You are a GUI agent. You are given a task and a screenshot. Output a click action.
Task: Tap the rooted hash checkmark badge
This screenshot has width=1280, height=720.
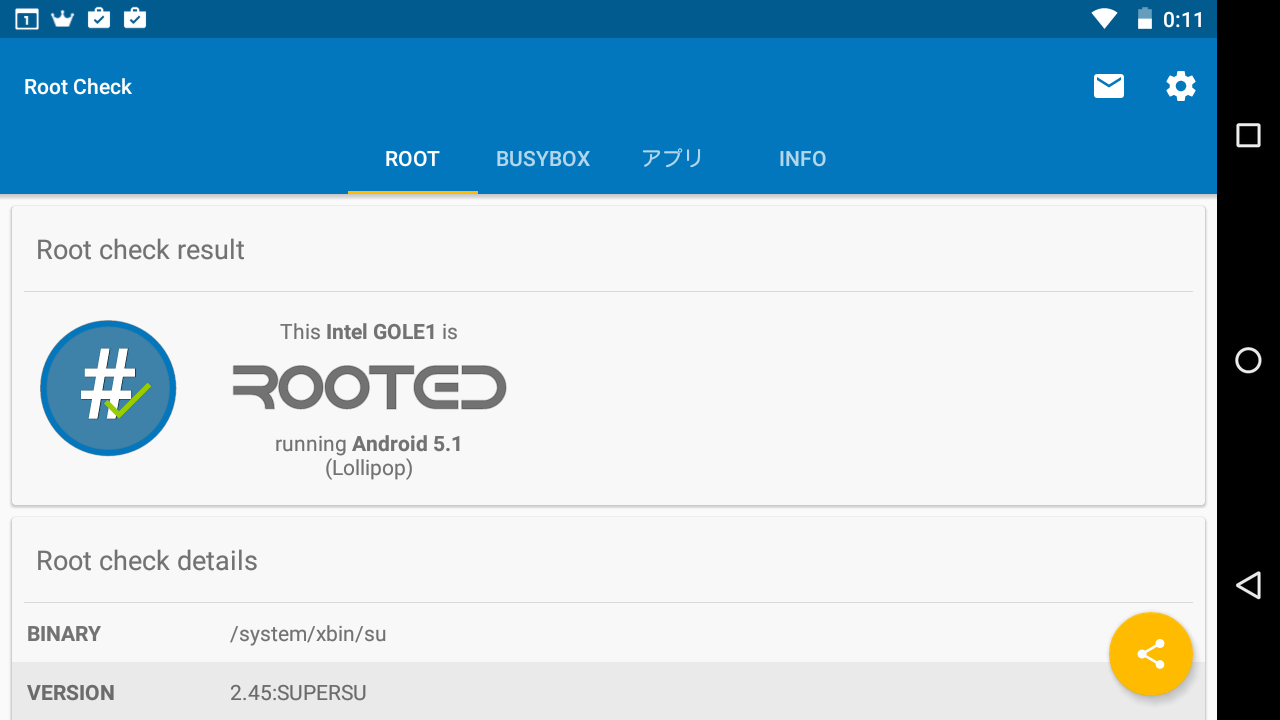[108, 388]
